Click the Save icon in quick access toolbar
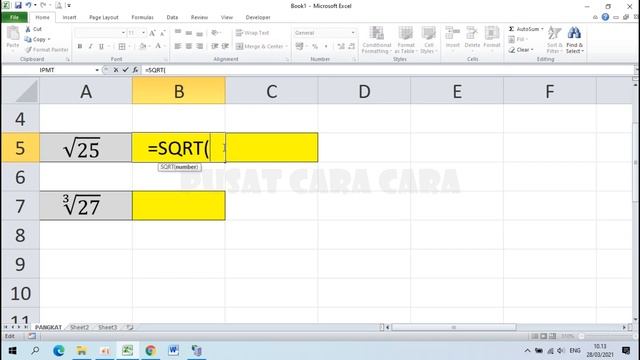This screenshot has width=640, height=360. (x=18, y=5)
